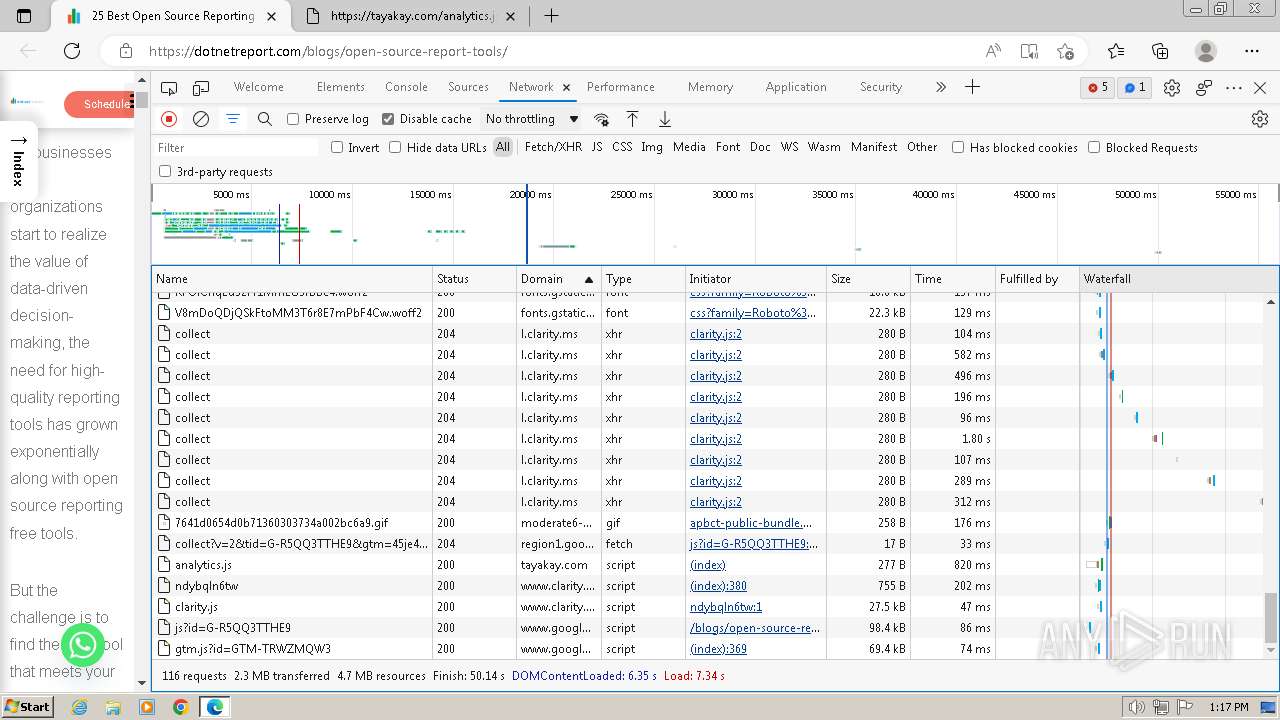Viewport: 1280px width, 720px height.
Task: Click the record network log button
Action: (169, 119)
